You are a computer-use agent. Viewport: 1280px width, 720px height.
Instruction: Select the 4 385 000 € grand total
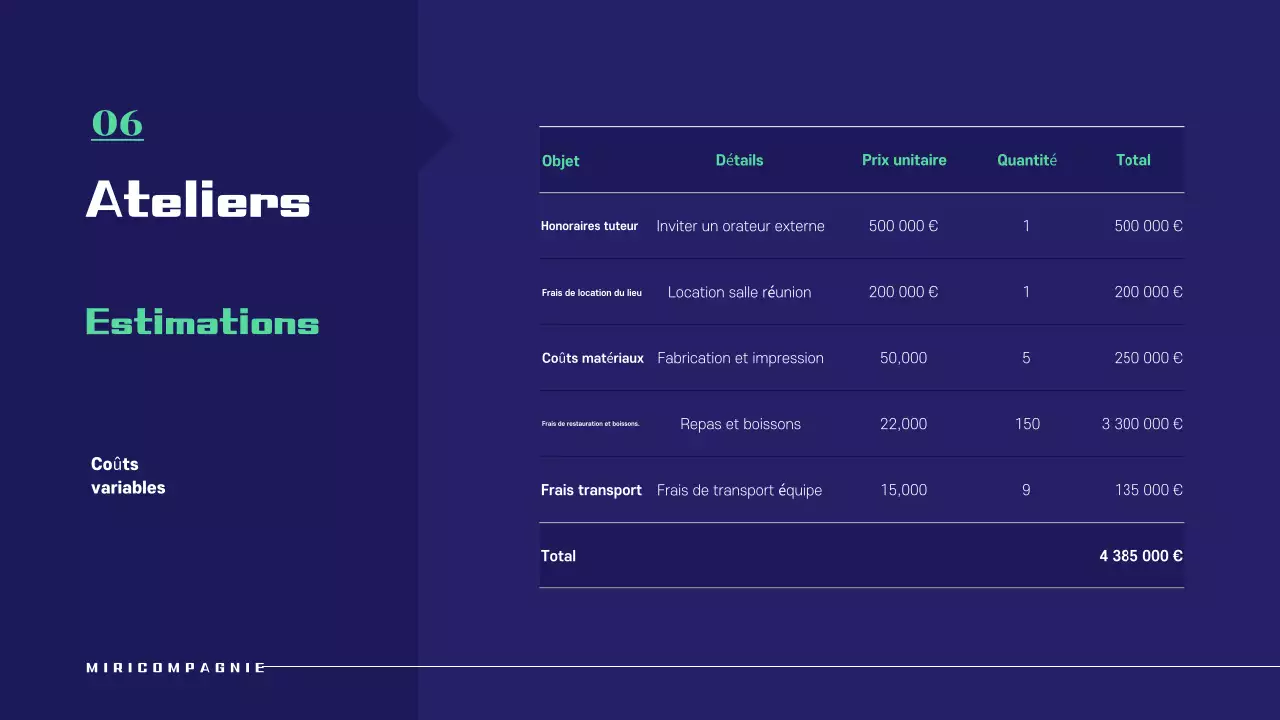1141,556
